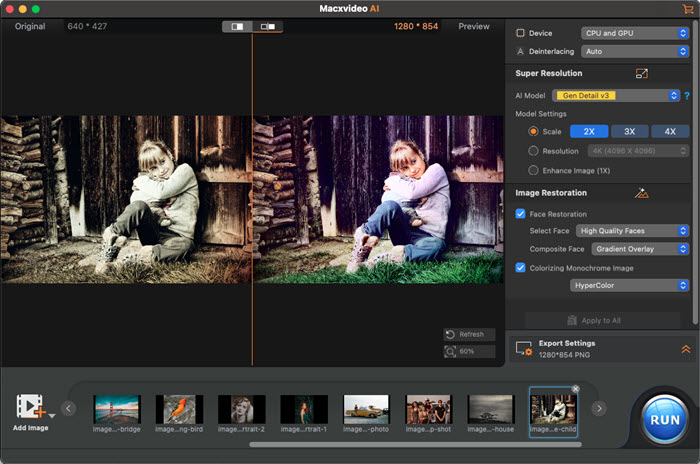The height and width of the screenshot is (464, 700).
Task: Click the Preview label
Action: tap(474, 26)
